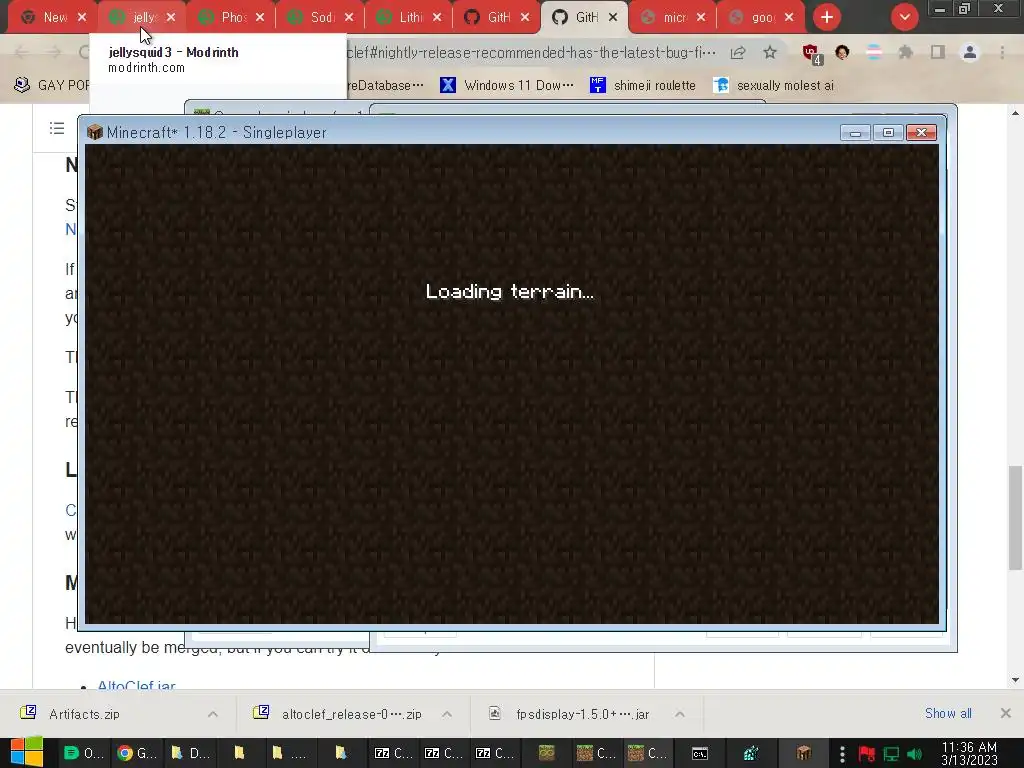The image size is (1024, 768).
Task: Go back with the browser back arrow
Action: coord(21,52)
